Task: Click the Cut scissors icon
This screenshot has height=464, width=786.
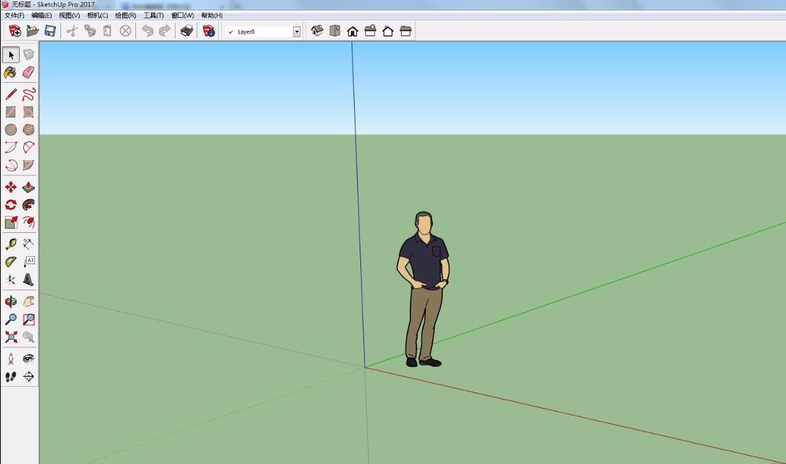Action: coord(72,31)
